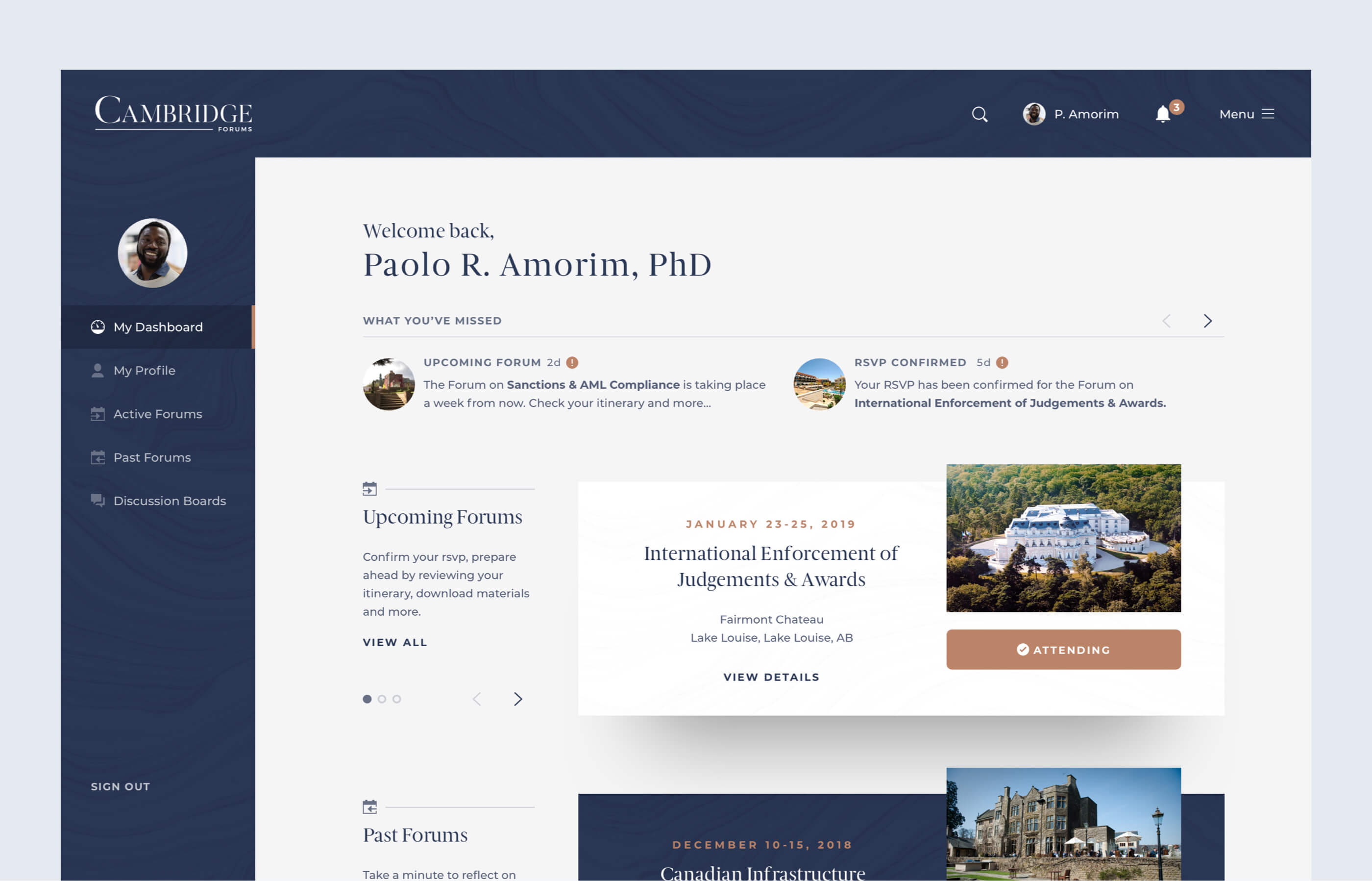Open the International Enforcement of Judgements & Awards notification link

coord(1009,403)
